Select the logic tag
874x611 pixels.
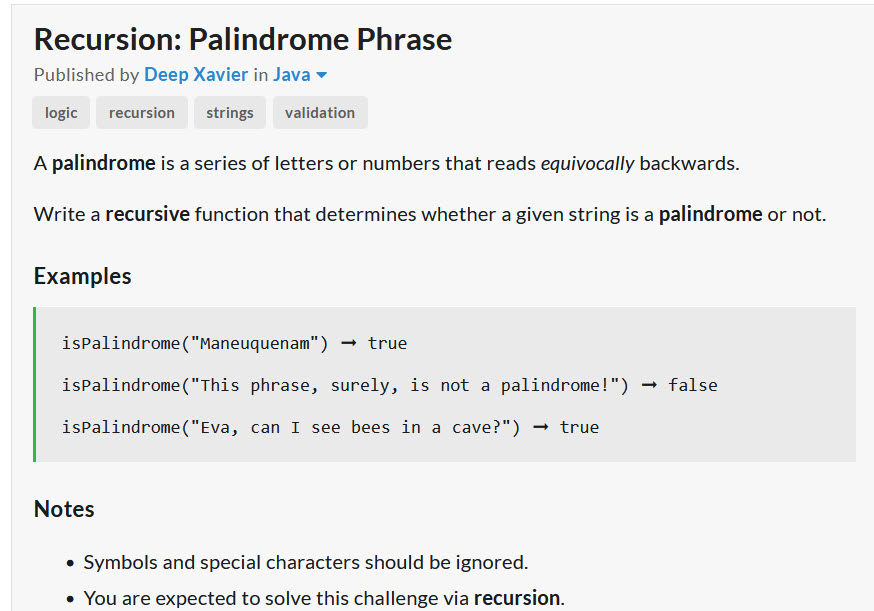(61, 113)
